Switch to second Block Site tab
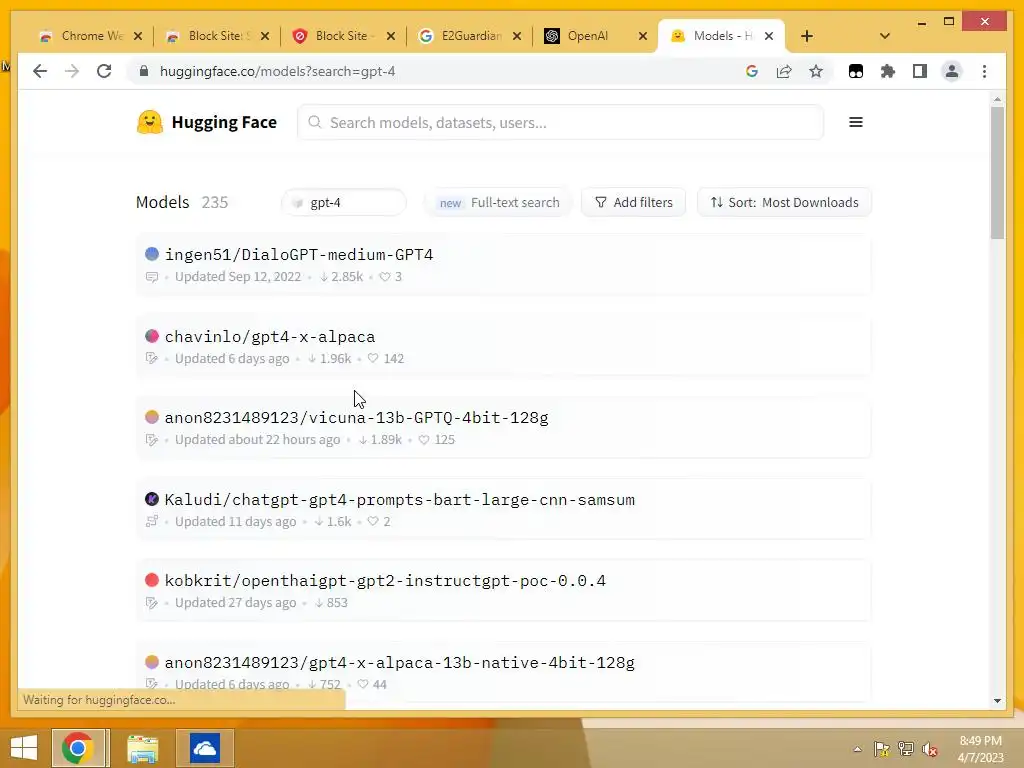1024x768 pixels. (x=218, y=36)
